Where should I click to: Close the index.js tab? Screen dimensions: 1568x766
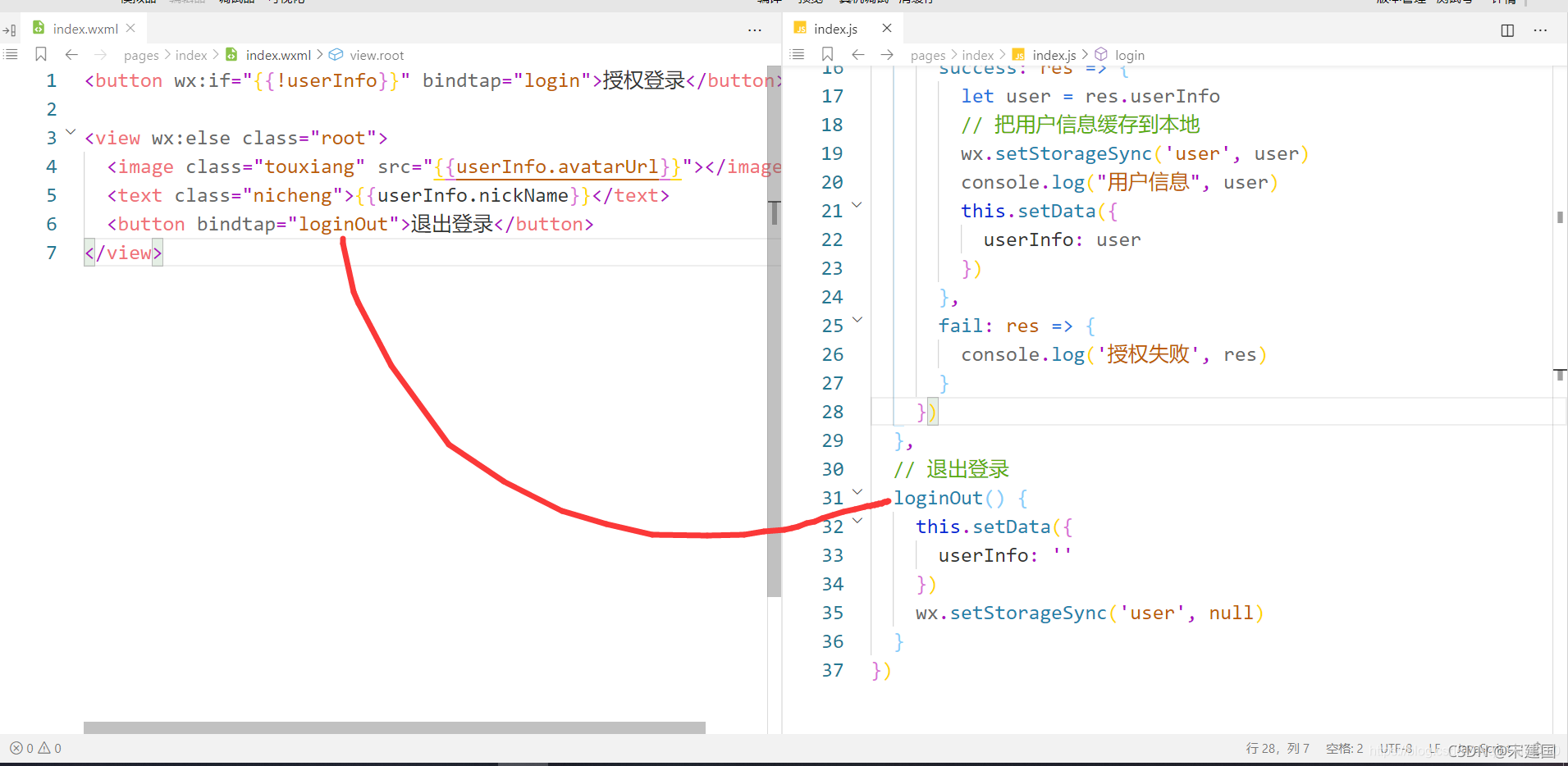[x=887, y=28]
